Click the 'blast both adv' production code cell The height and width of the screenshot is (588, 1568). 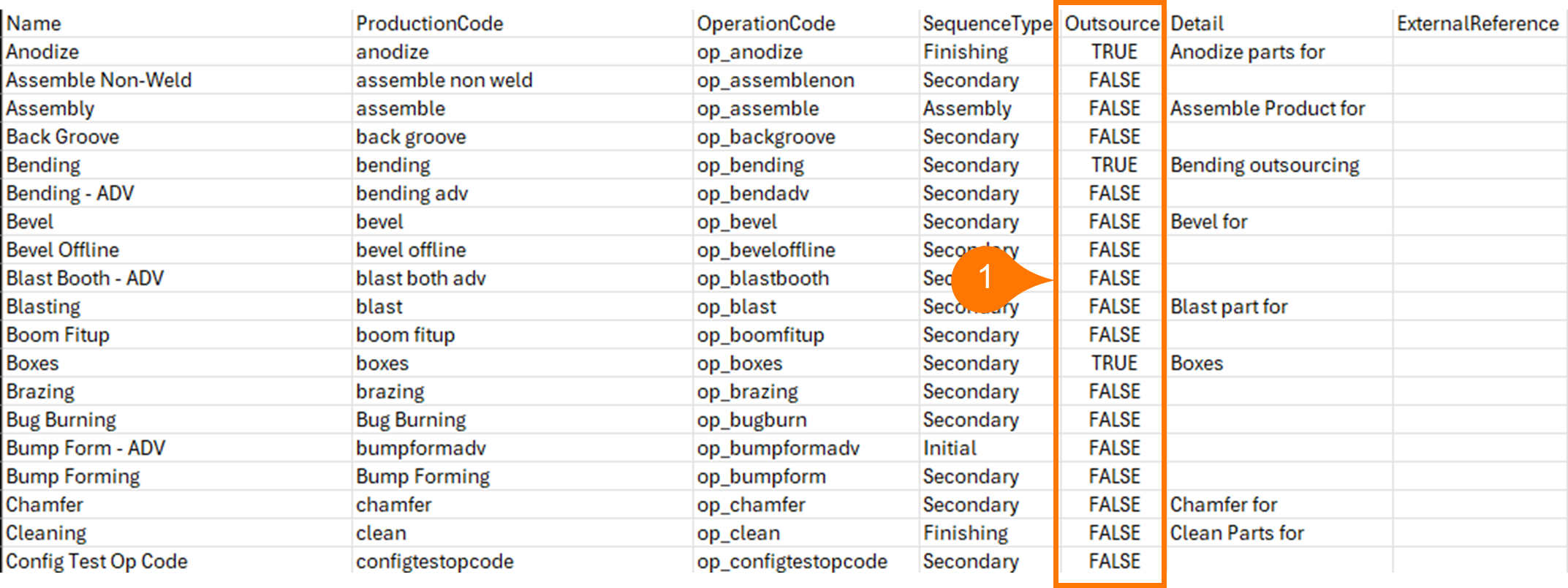pos(420,279)
